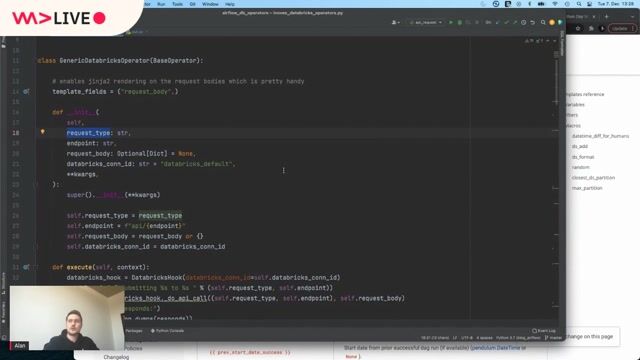Click the master Git branch widget
The image size is (640, 360).
(553, 338)
